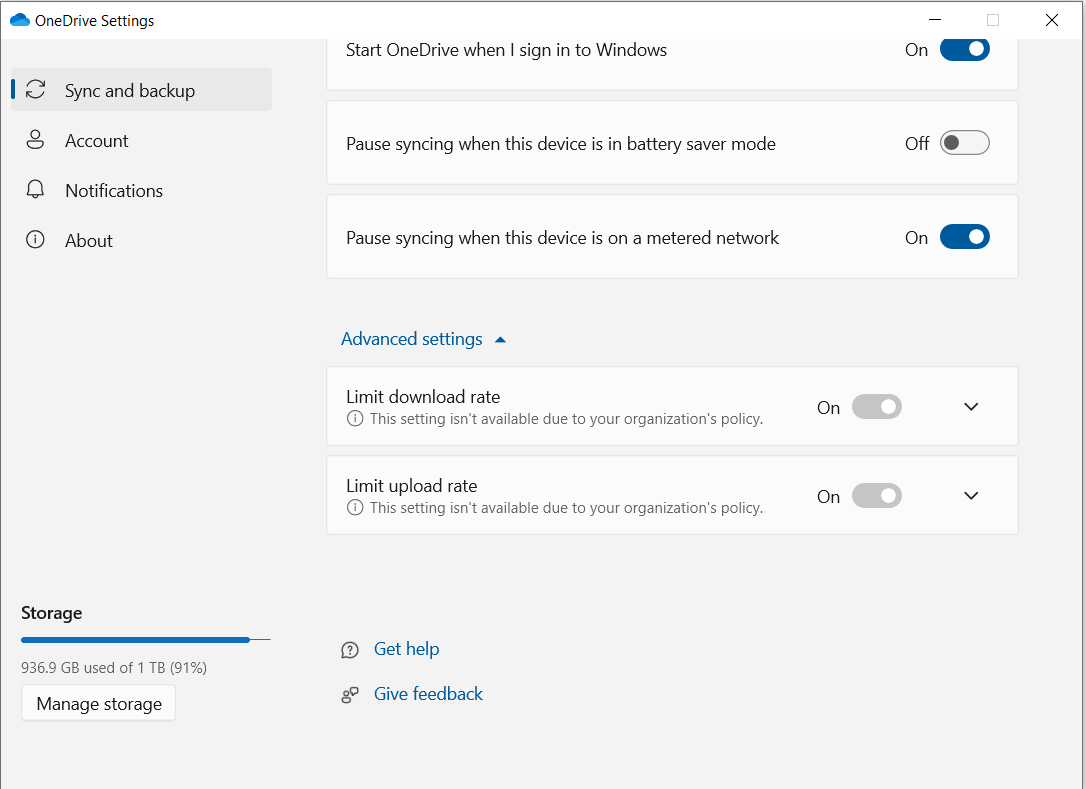Click the Account person icon

[x=35, y=140]
